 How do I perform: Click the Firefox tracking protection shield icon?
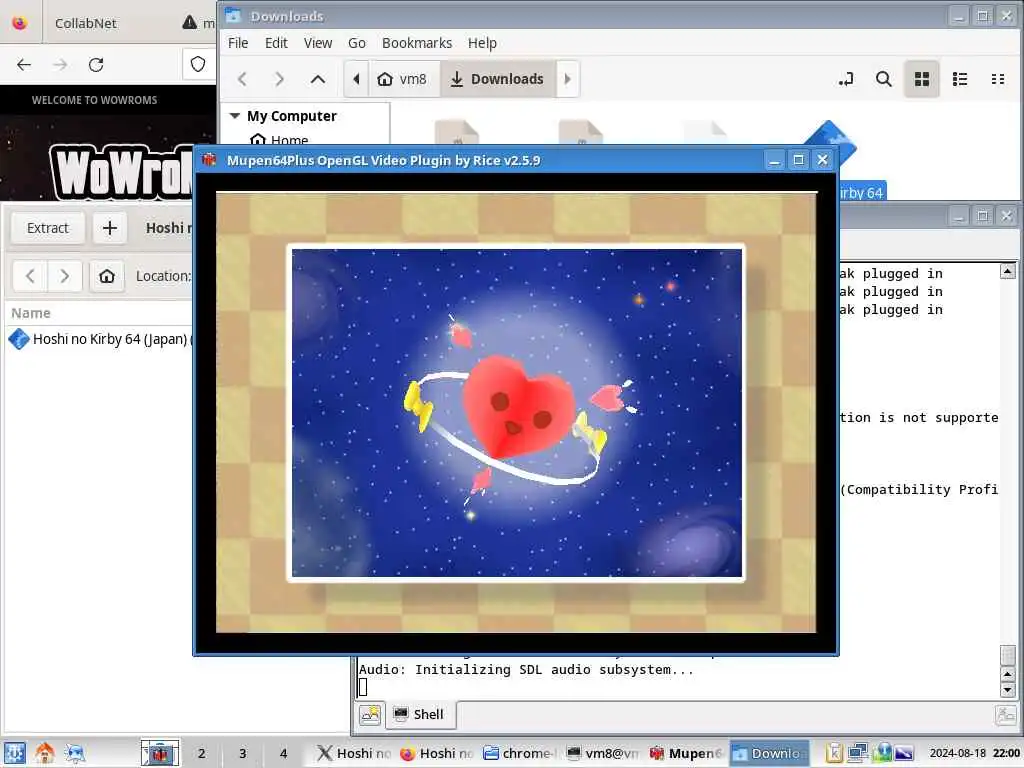pyautogui.click(x=198, y=64)
